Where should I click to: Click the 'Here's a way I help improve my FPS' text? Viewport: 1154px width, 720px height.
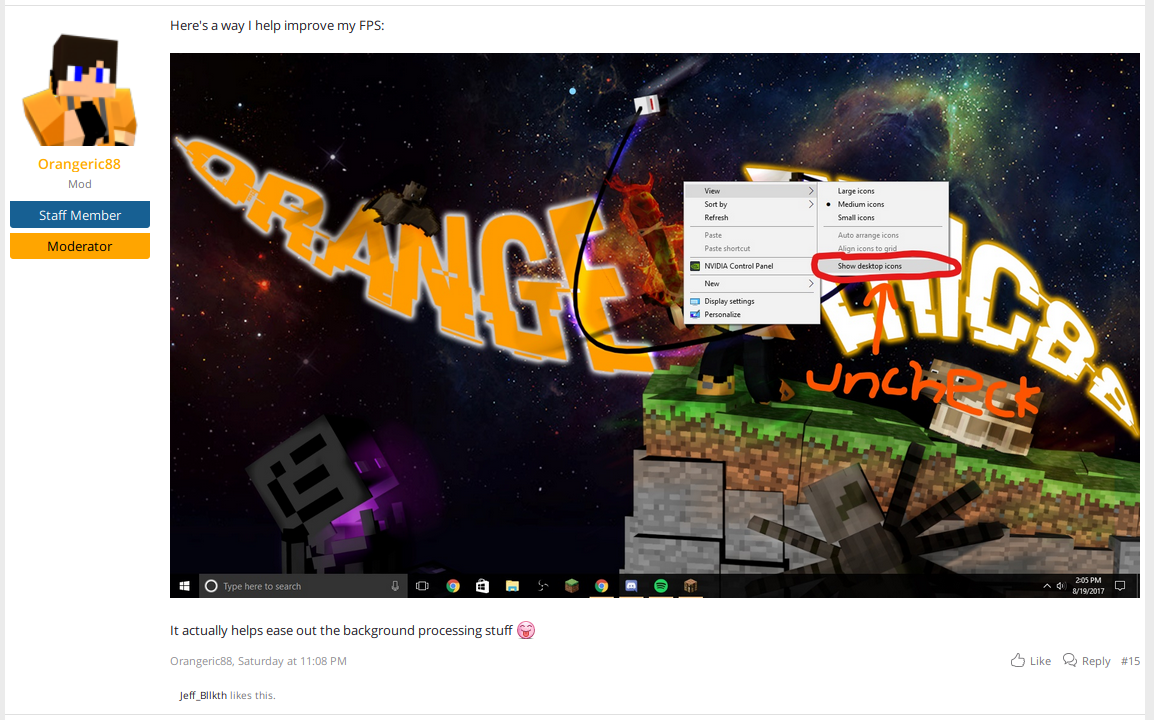coord(277,25)
